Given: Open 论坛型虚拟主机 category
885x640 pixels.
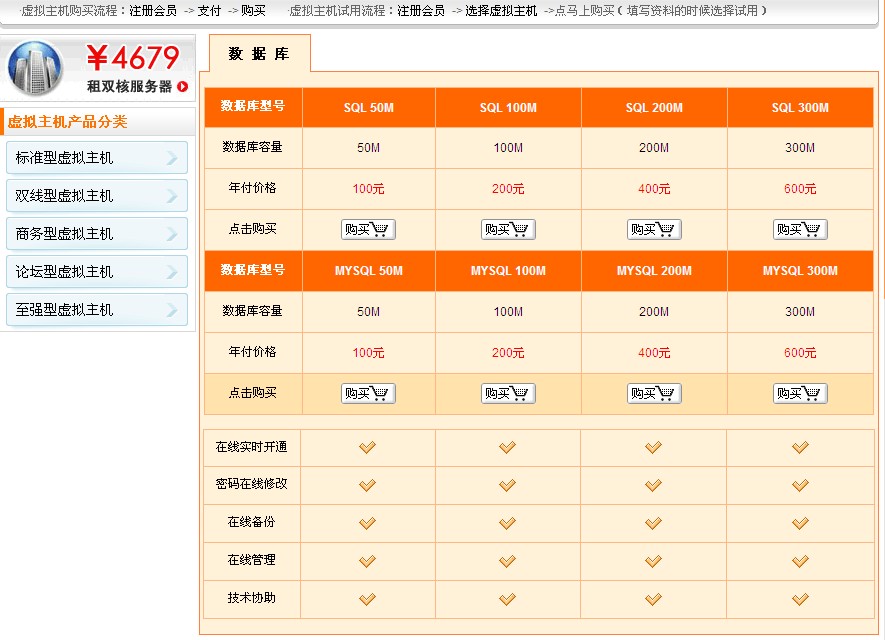Looking at the screenshot, I should (x=97, y=271).
